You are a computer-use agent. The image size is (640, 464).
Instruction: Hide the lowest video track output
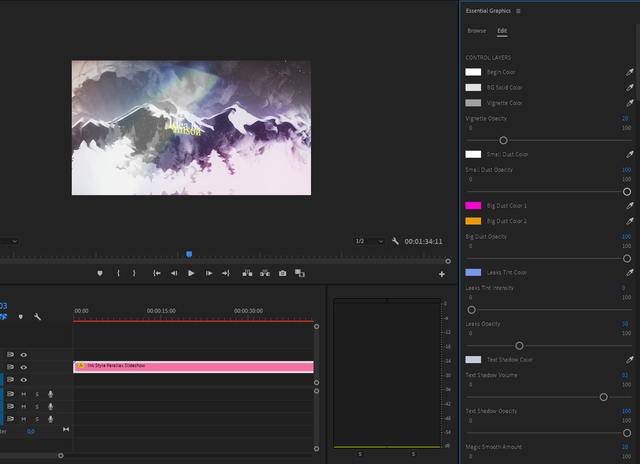(24, 380)
